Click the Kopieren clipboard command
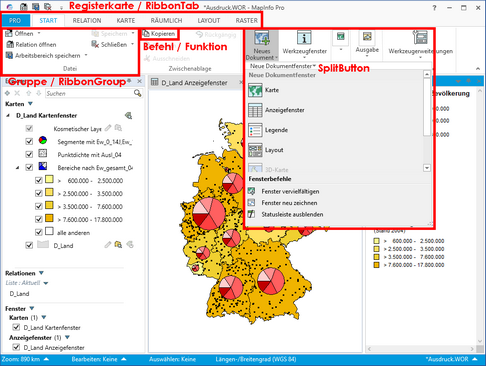The height and width of the screenshot is (366, 486). click(159, 34)
